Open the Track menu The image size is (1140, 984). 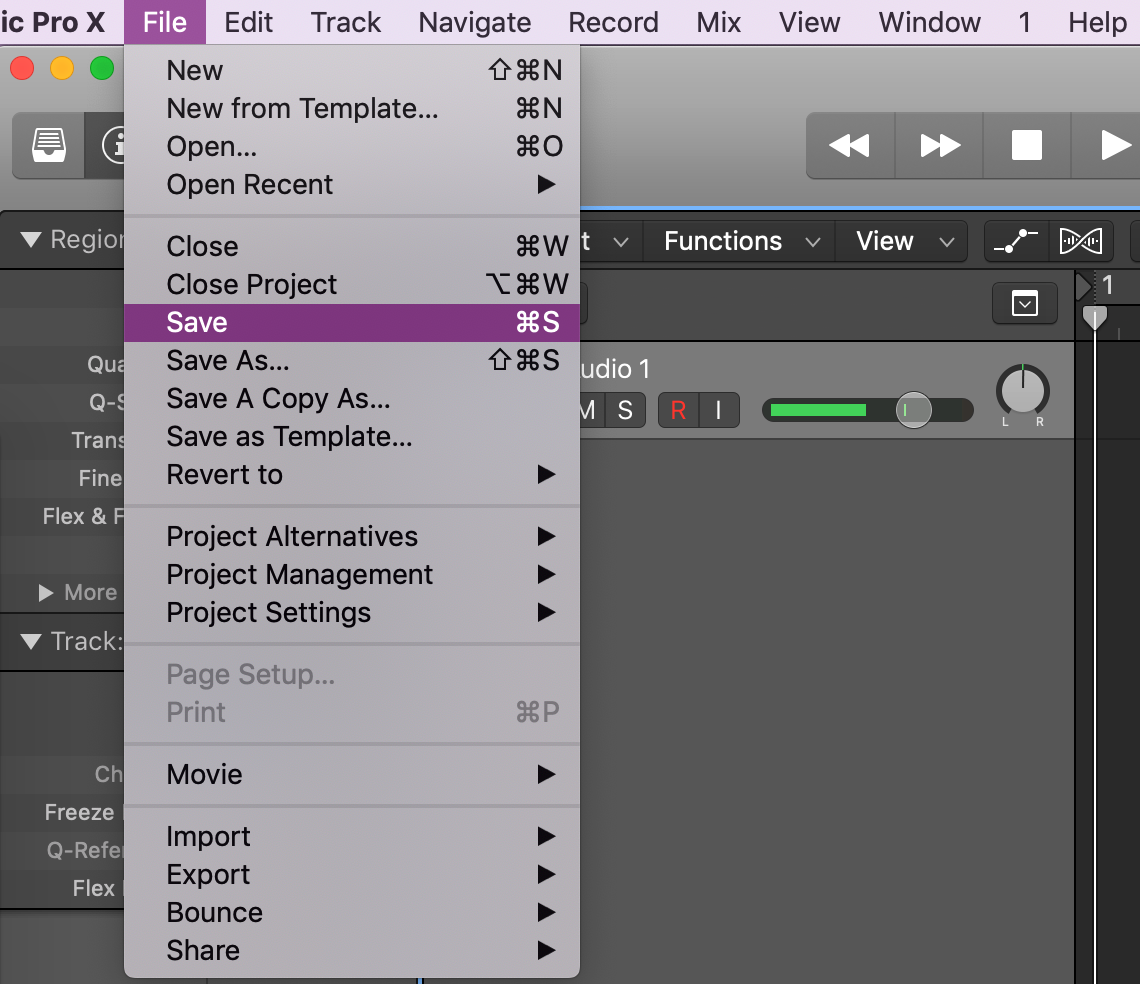(x=345, y=23)
